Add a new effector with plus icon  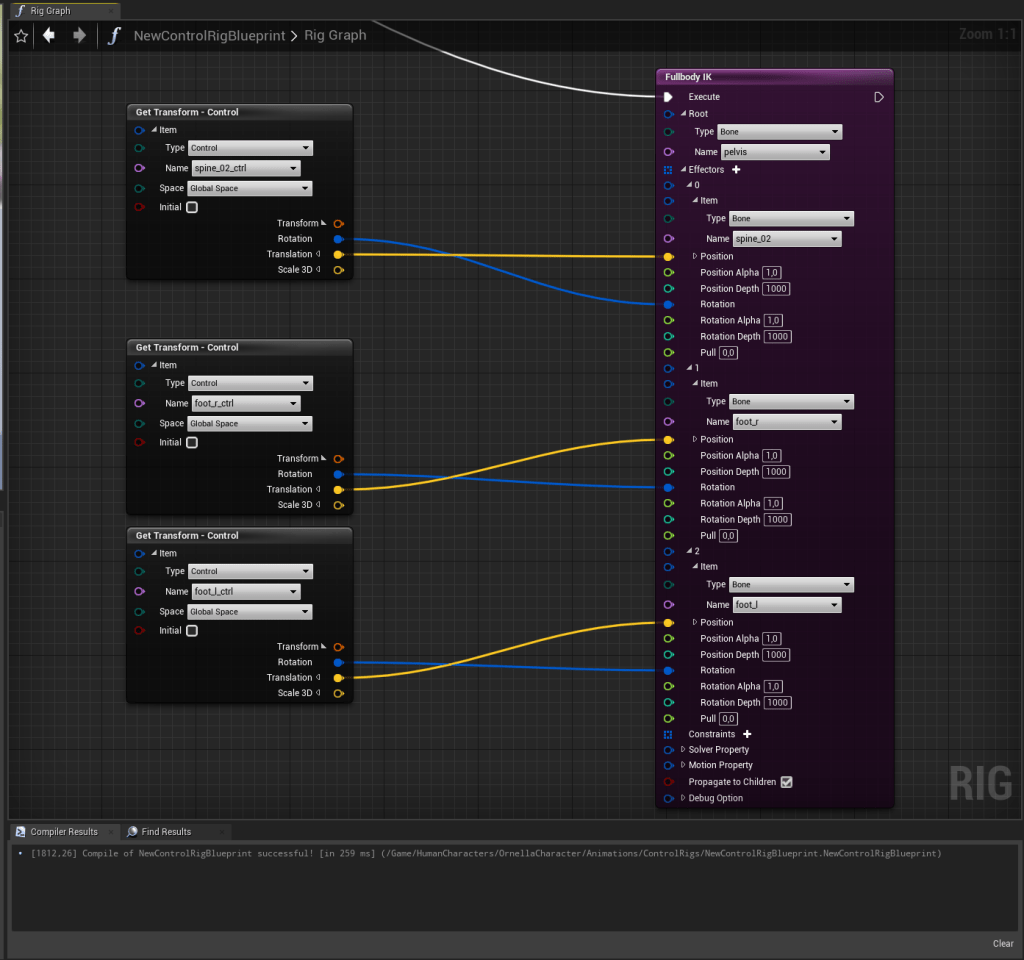coord(737,170)
